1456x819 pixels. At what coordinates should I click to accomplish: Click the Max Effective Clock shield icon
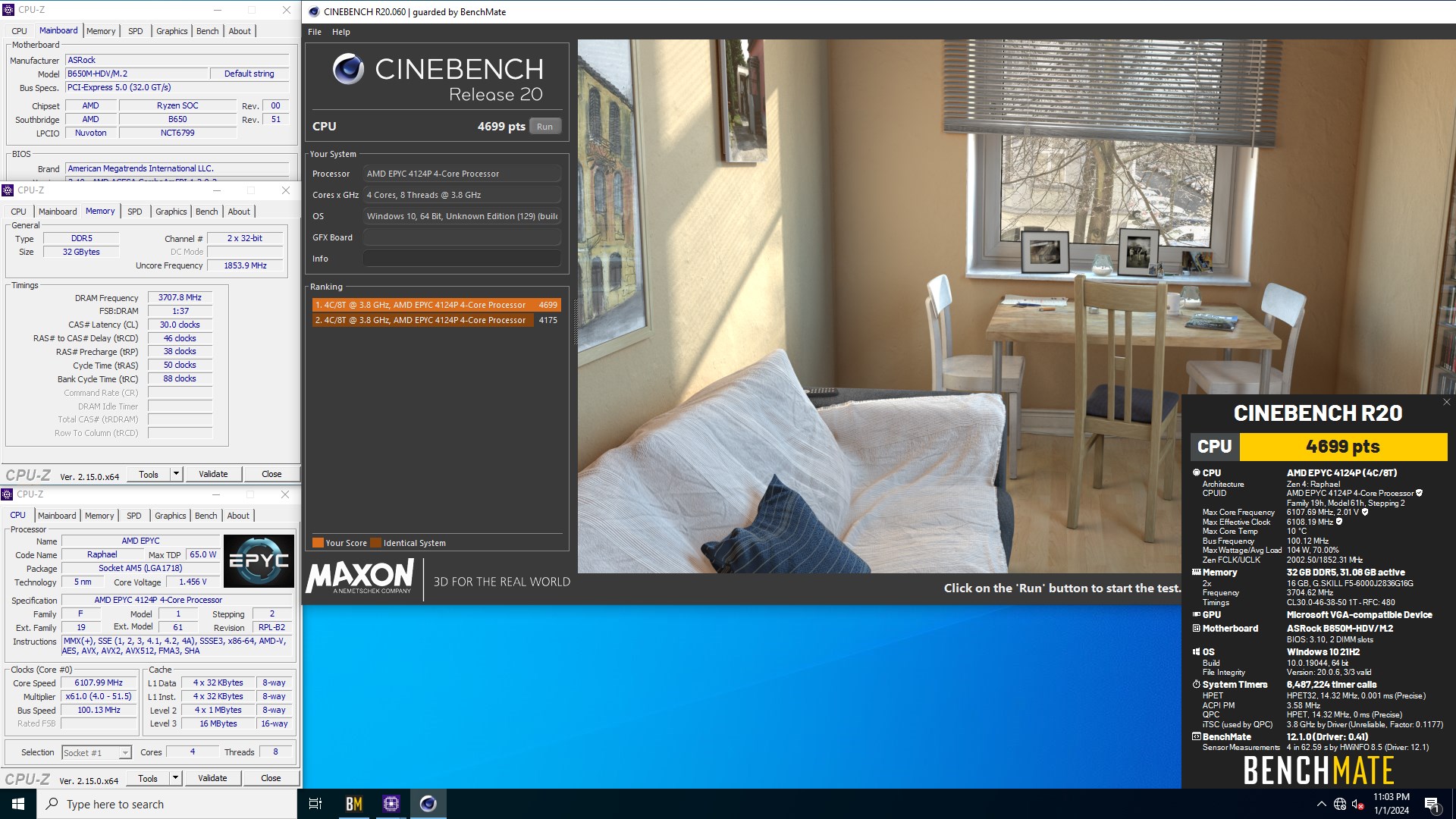coord(1339,522)
